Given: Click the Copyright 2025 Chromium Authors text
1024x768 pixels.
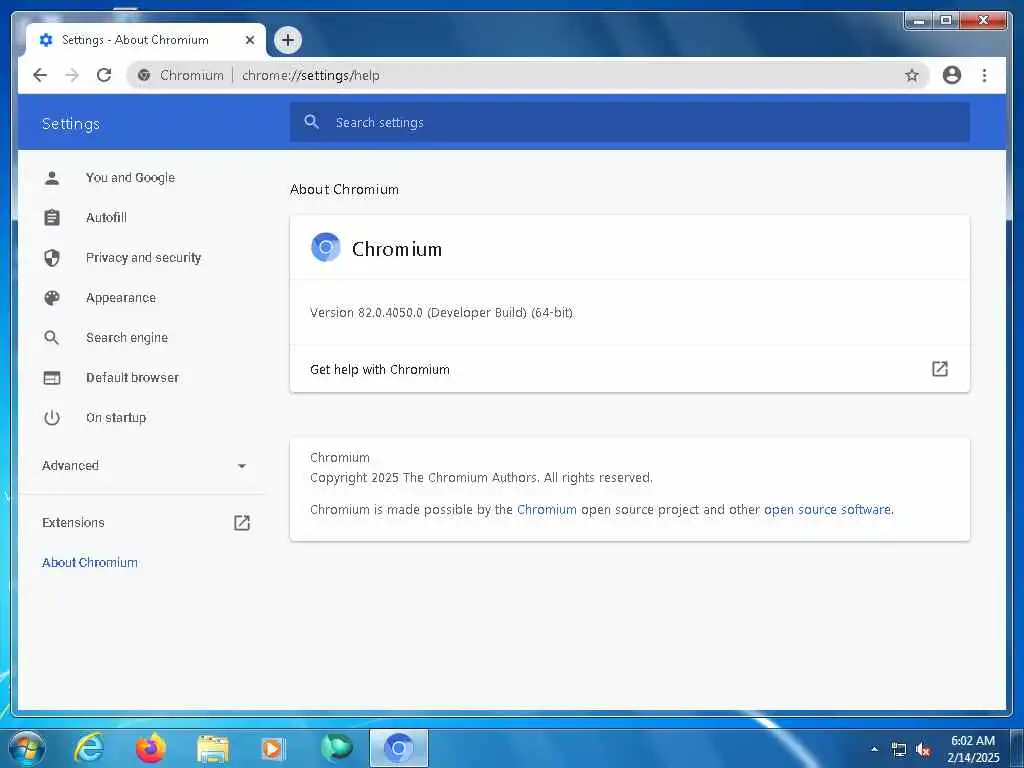Looking at the screenshot, I should (481, 477).
